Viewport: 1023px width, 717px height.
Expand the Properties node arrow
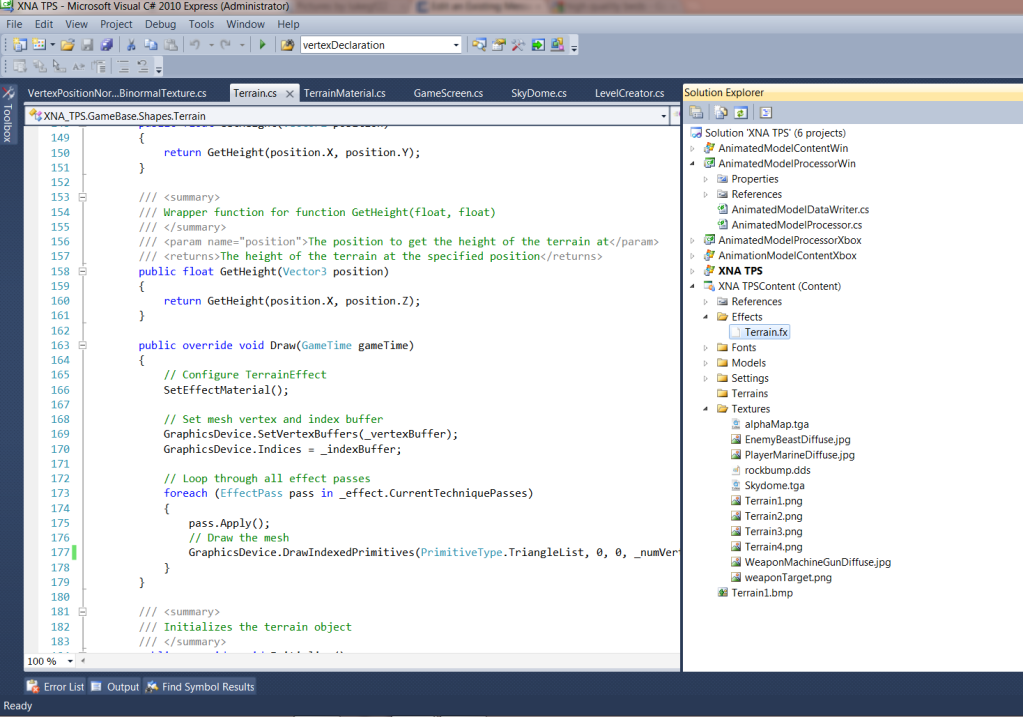pos(706,179)
